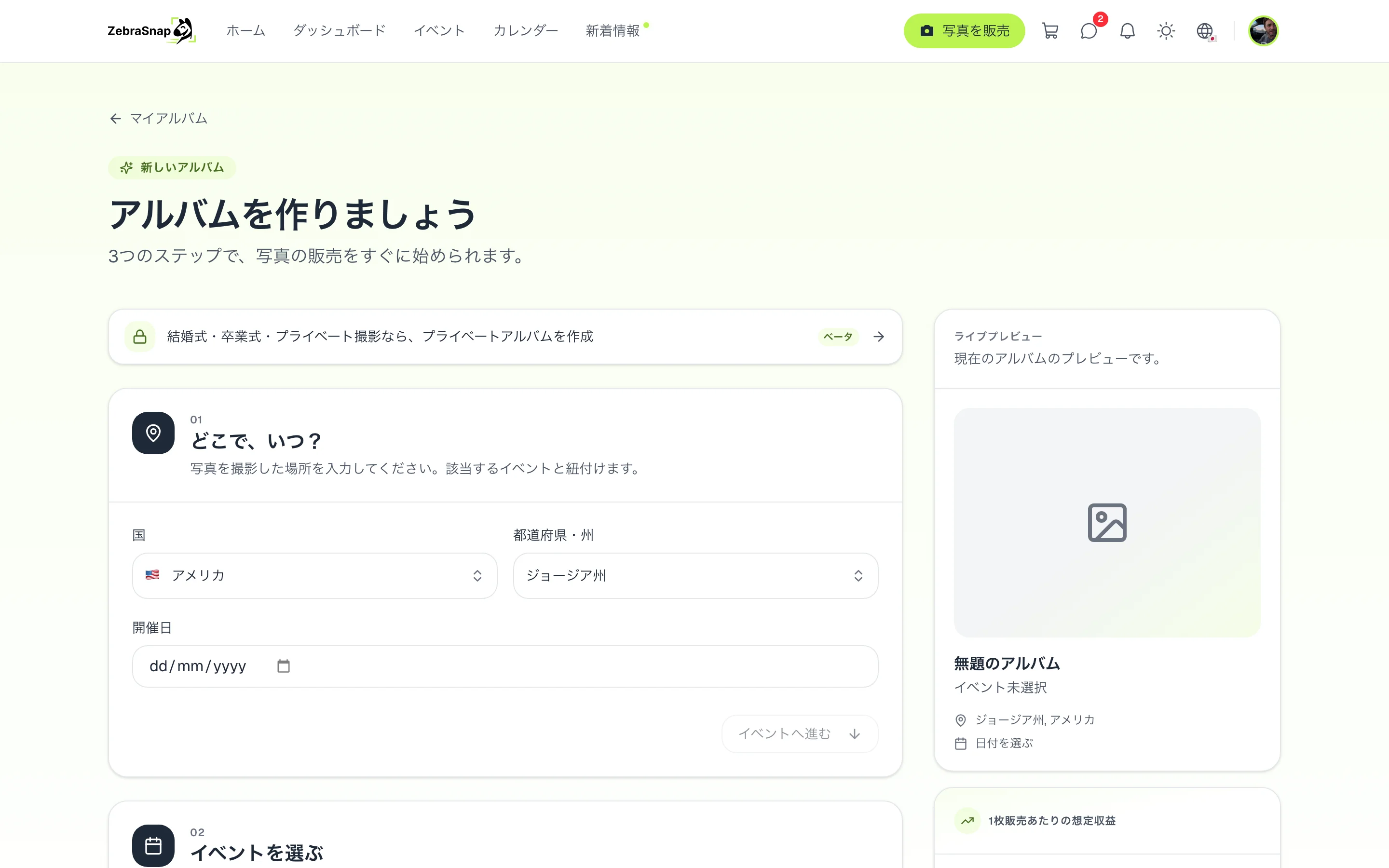Toggle light/dark theme sun icon
This screenshot has height=868, width=1389.
tap(1166, 30)
